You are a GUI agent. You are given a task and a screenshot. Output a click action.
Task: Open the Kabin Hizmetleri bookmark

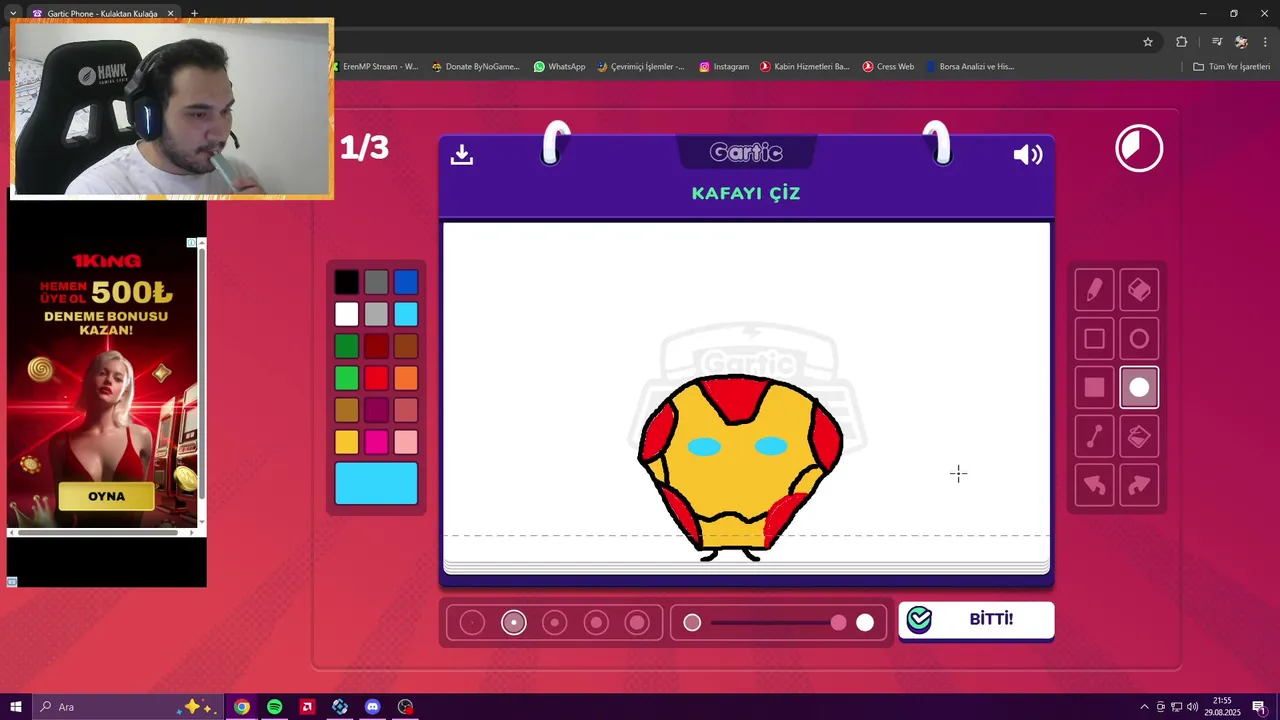point(805,66)
